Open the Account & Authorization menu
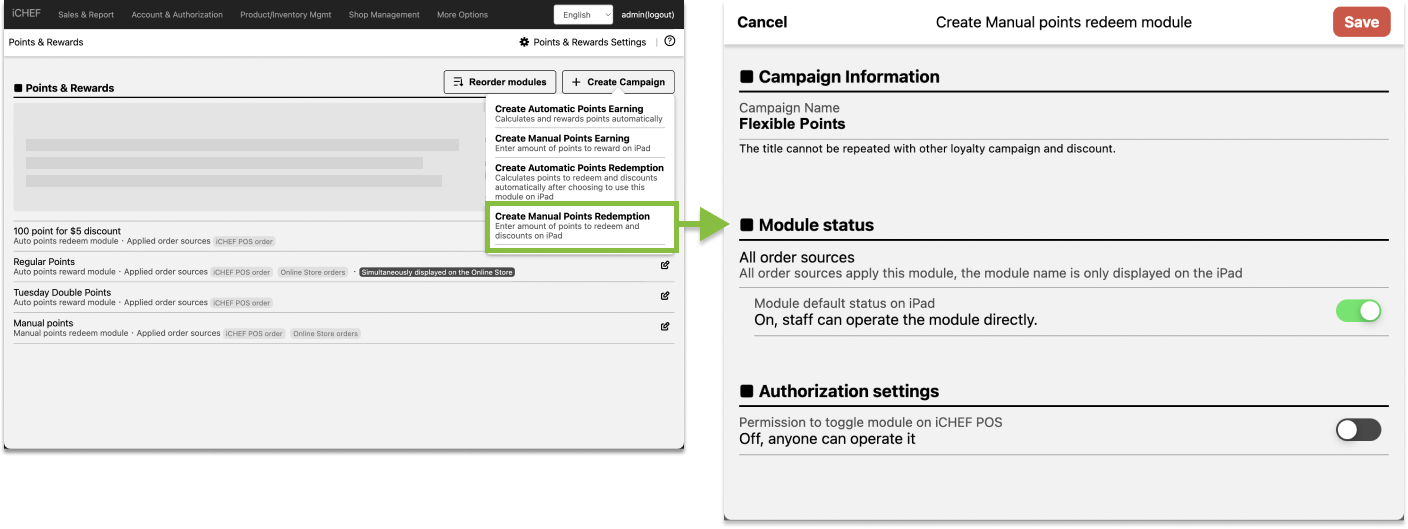Screen dimensions: 1408x529 pos(178,15)
